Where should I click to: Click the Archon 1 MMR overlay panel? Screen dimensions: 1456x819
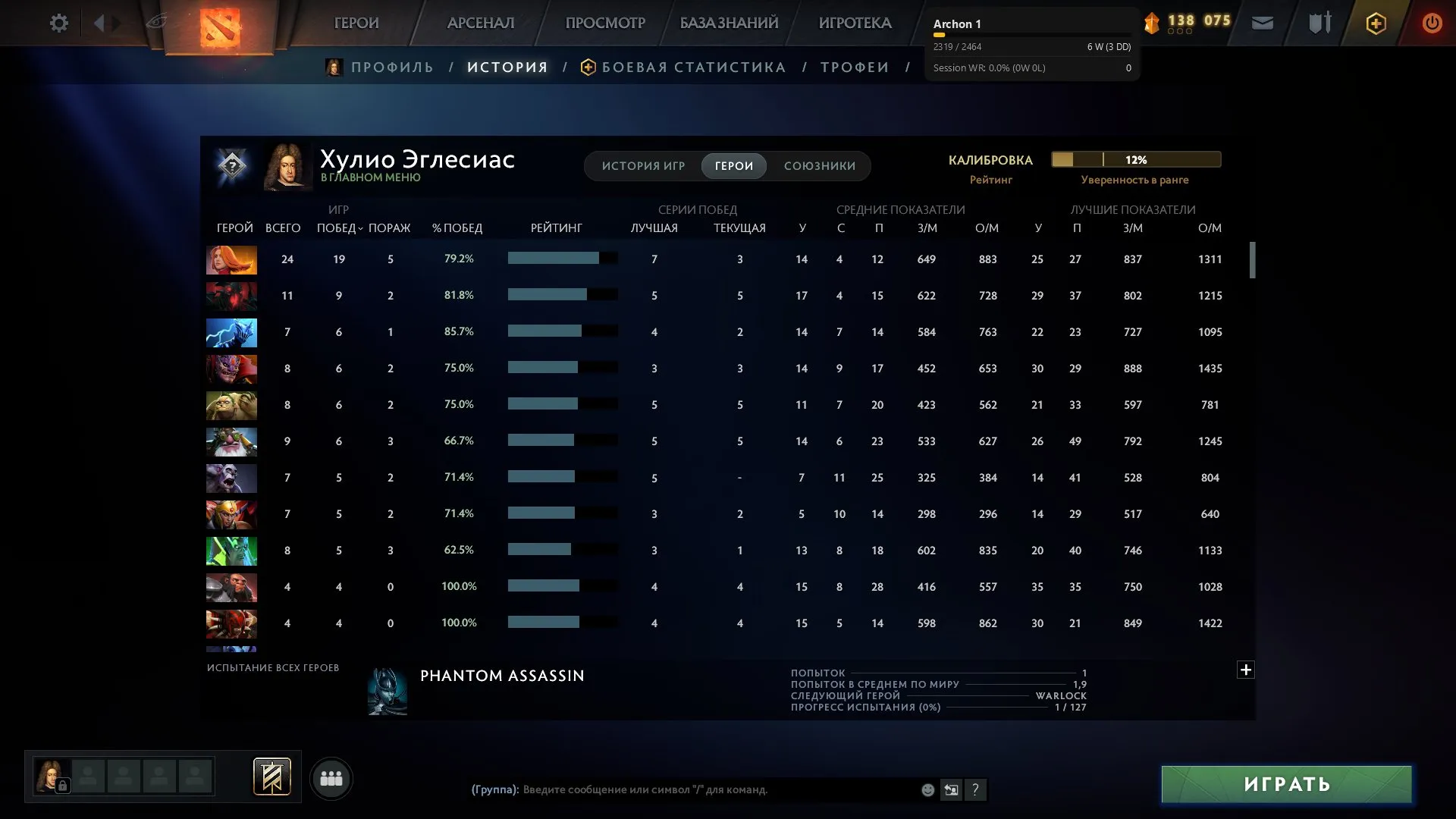[1032, 45]
